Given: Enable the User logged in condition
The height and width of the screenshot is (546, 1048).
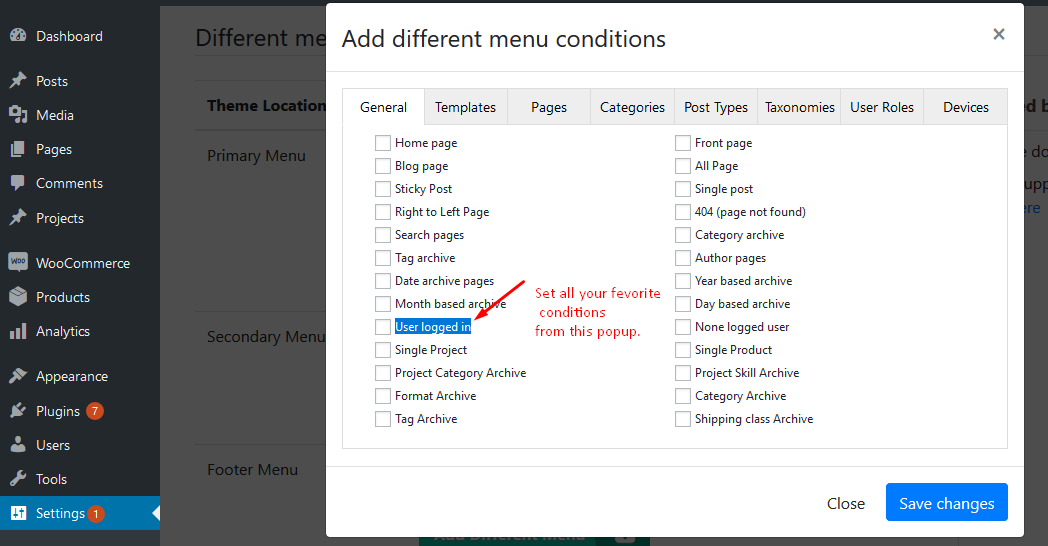Looking at the screenshot, I should coord(383,327).
